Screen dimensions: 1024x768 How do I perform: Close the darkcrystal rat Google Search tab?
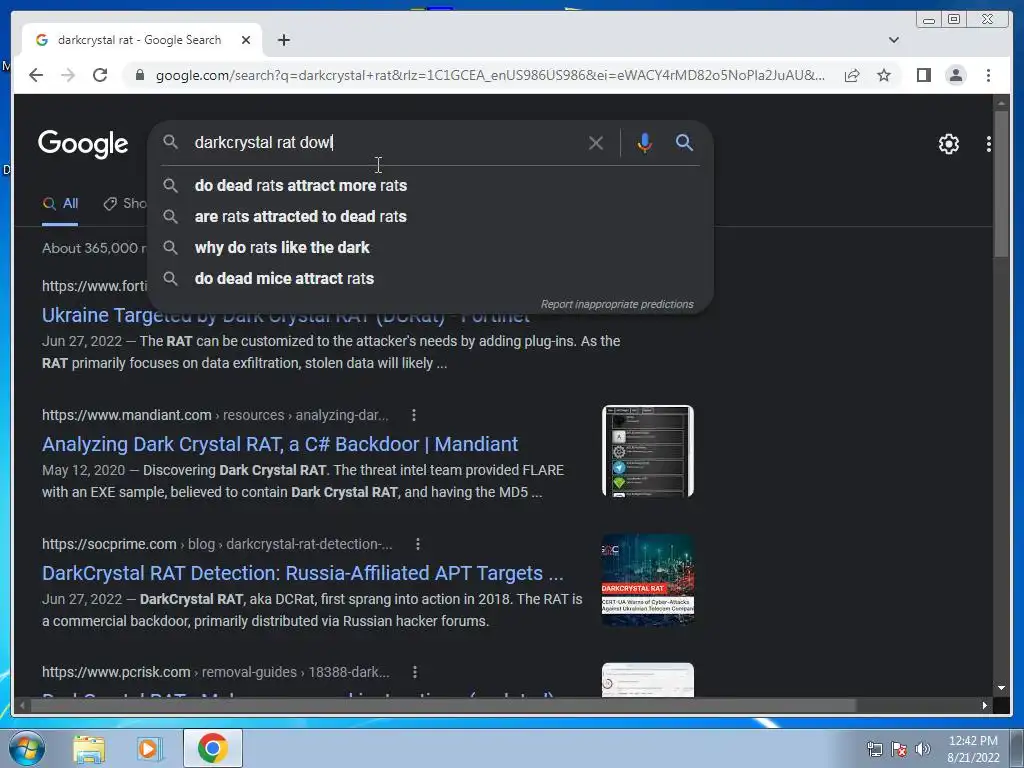tap(246, 40)
